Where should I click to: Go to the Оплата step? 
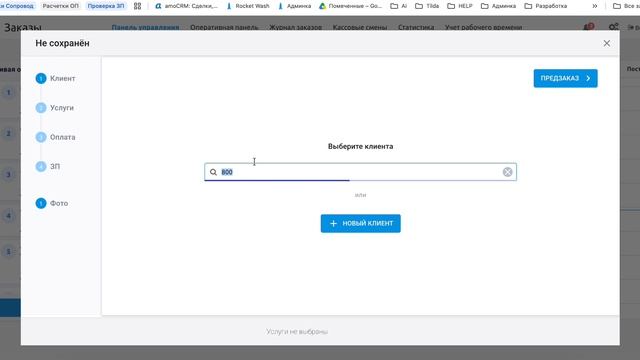pos(56,137)
